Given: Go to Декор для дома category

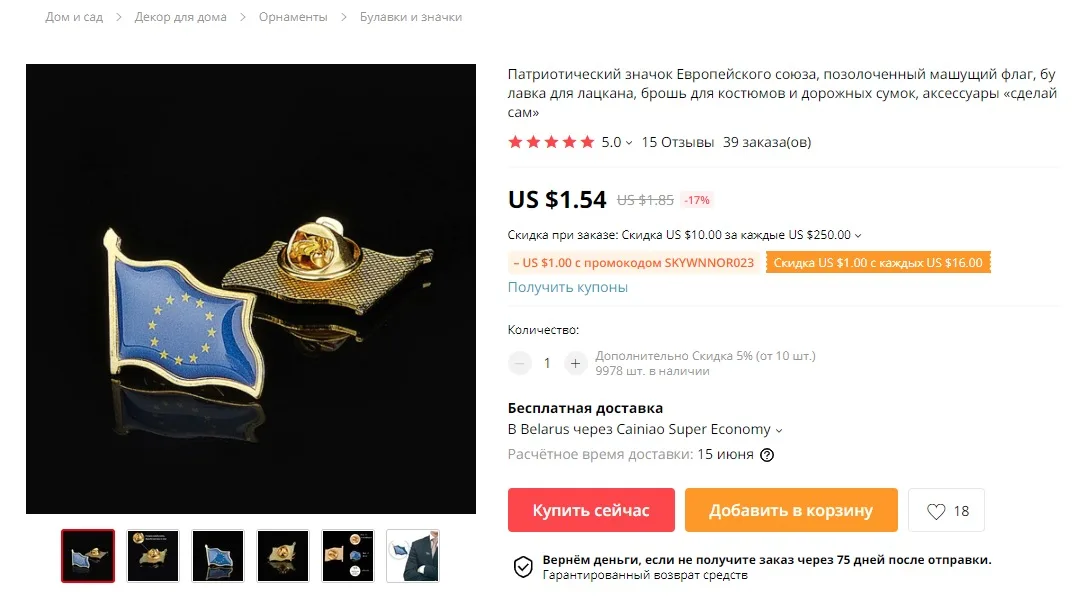Looking at the screenshot, I should click(181, 17).
